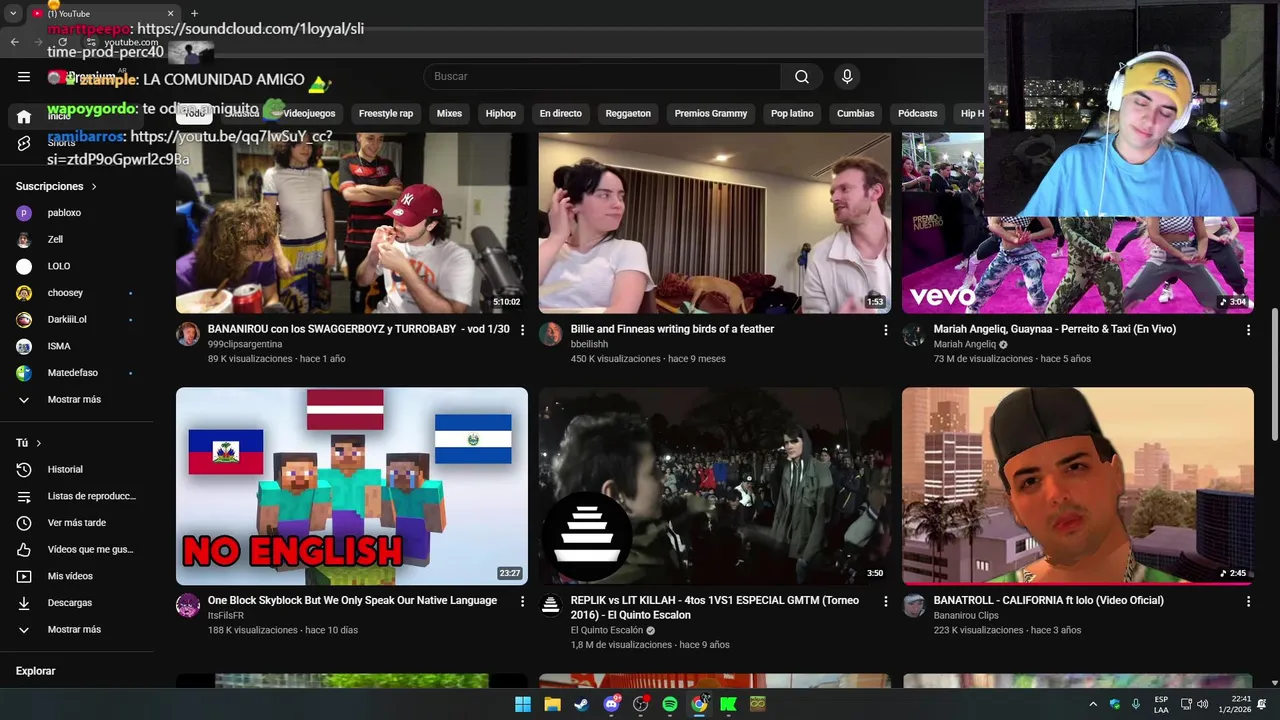The width and height of the screenshot is (1280, 720).
Task: Select the Reggaeton filter chip
Action: click(628, 114)
